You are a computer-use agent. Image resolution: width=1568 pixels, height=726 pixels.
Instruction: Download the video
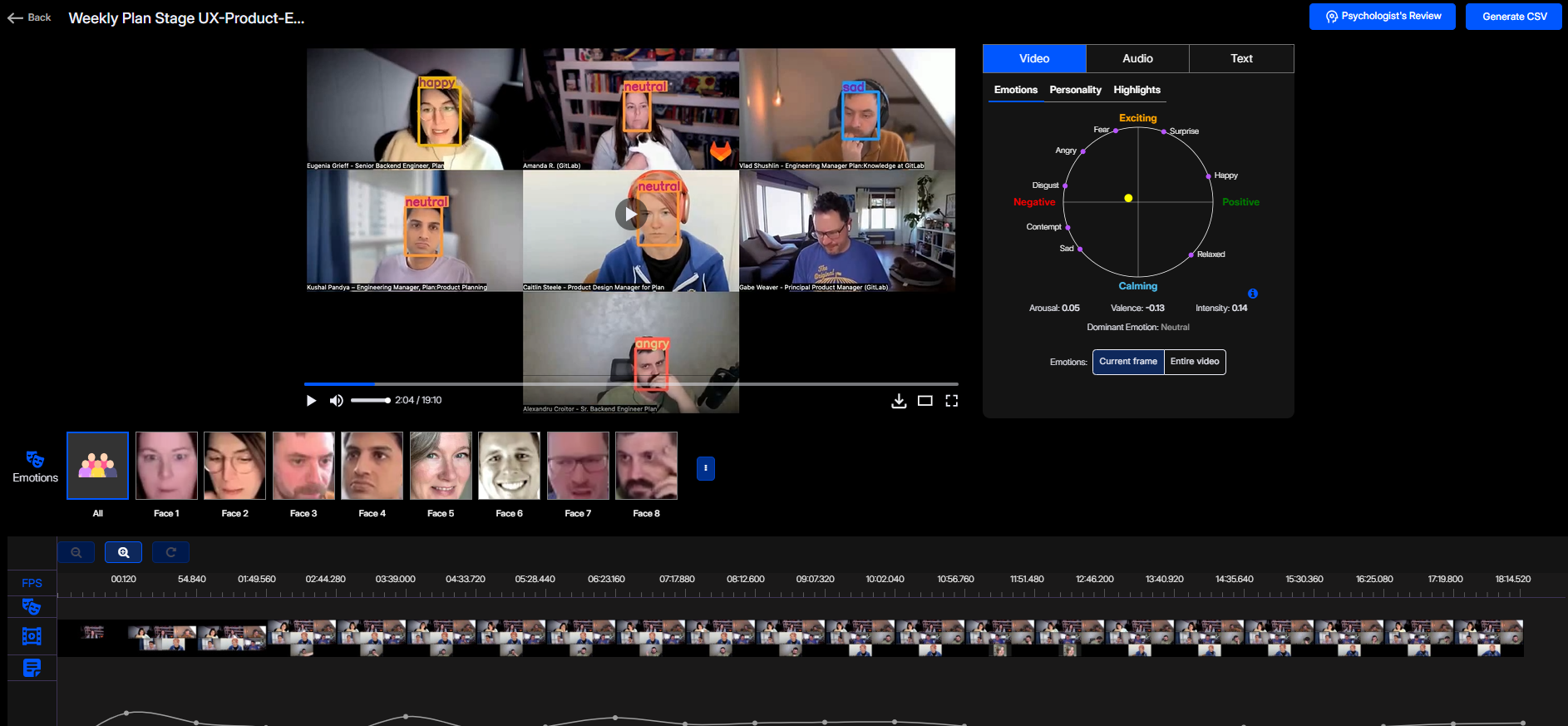(x=899, y=401)
